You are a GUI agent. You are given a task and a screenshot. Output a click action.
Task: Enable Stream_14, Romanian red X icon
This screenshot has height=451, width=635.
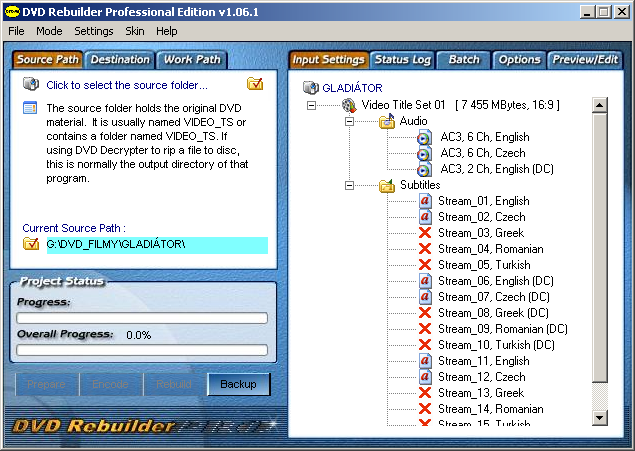(x=425, y=409)
